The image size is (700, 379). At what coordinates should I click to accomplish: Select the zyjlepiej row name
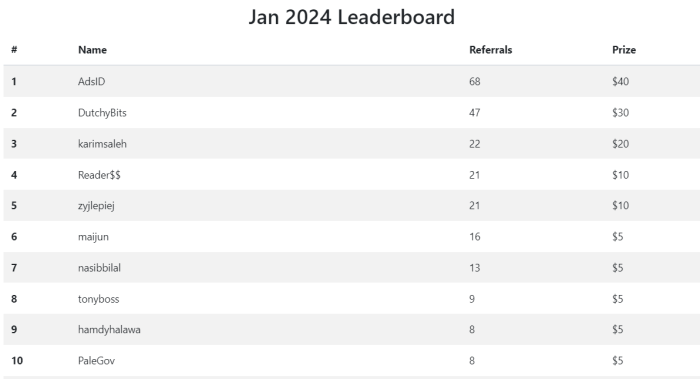[96, 206]
